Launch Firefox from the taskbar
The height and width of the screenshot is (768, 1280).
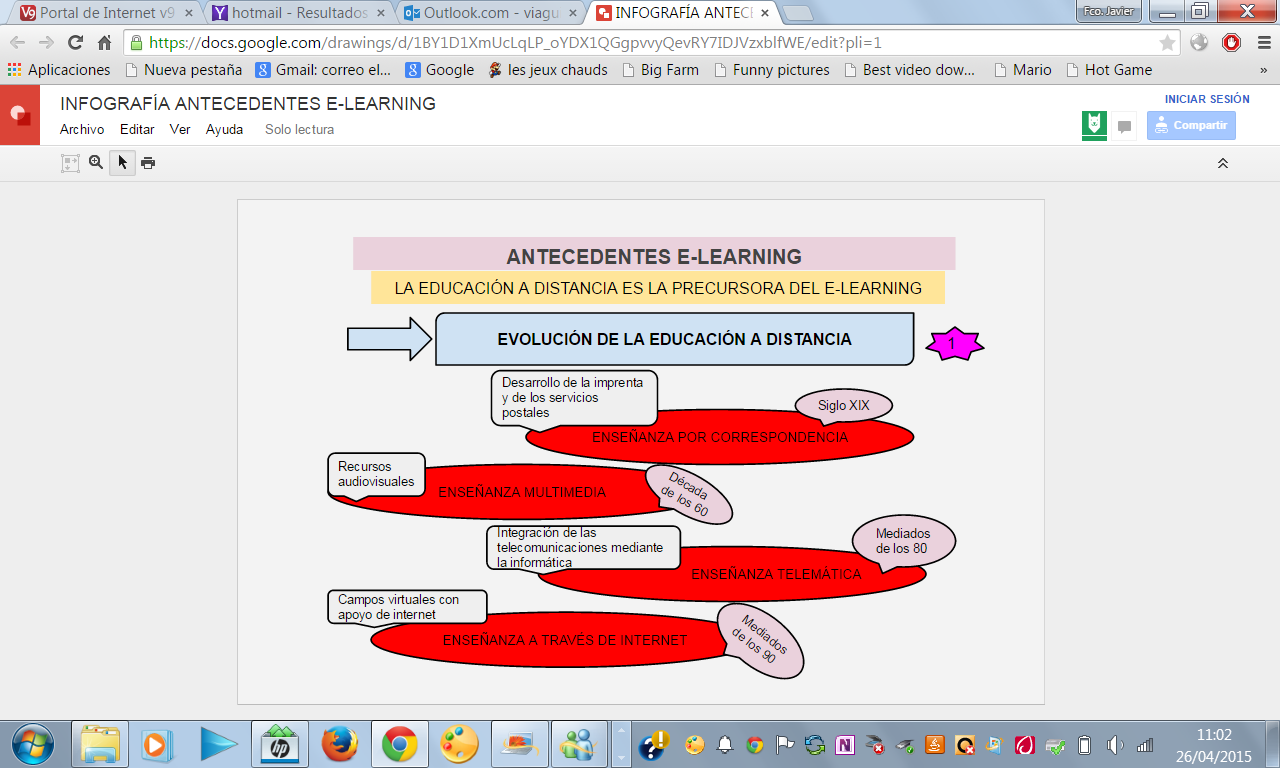pos(339,744)
